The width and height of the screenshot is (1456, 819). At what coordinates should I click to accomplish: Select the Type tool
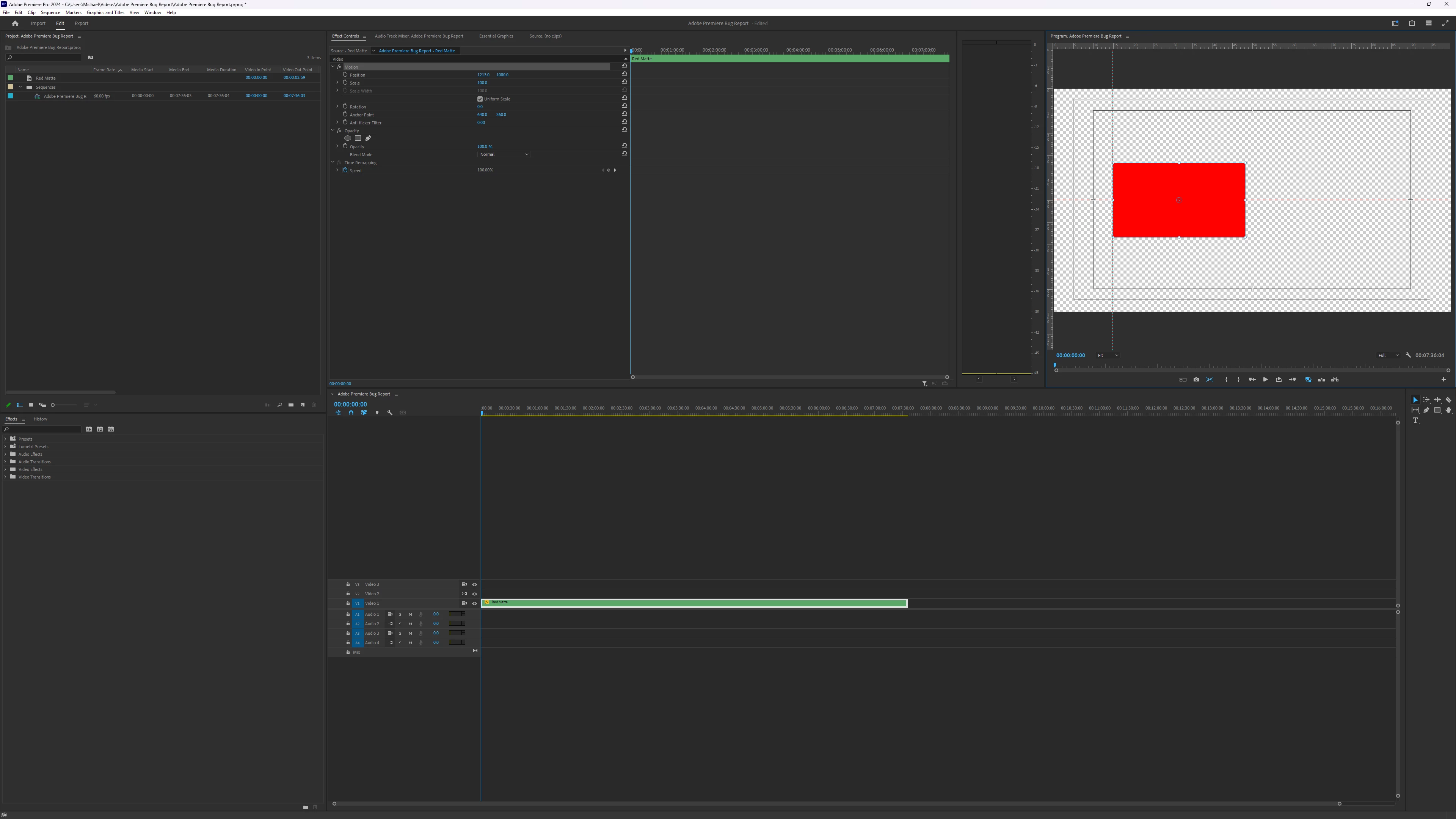point(1415,420)
